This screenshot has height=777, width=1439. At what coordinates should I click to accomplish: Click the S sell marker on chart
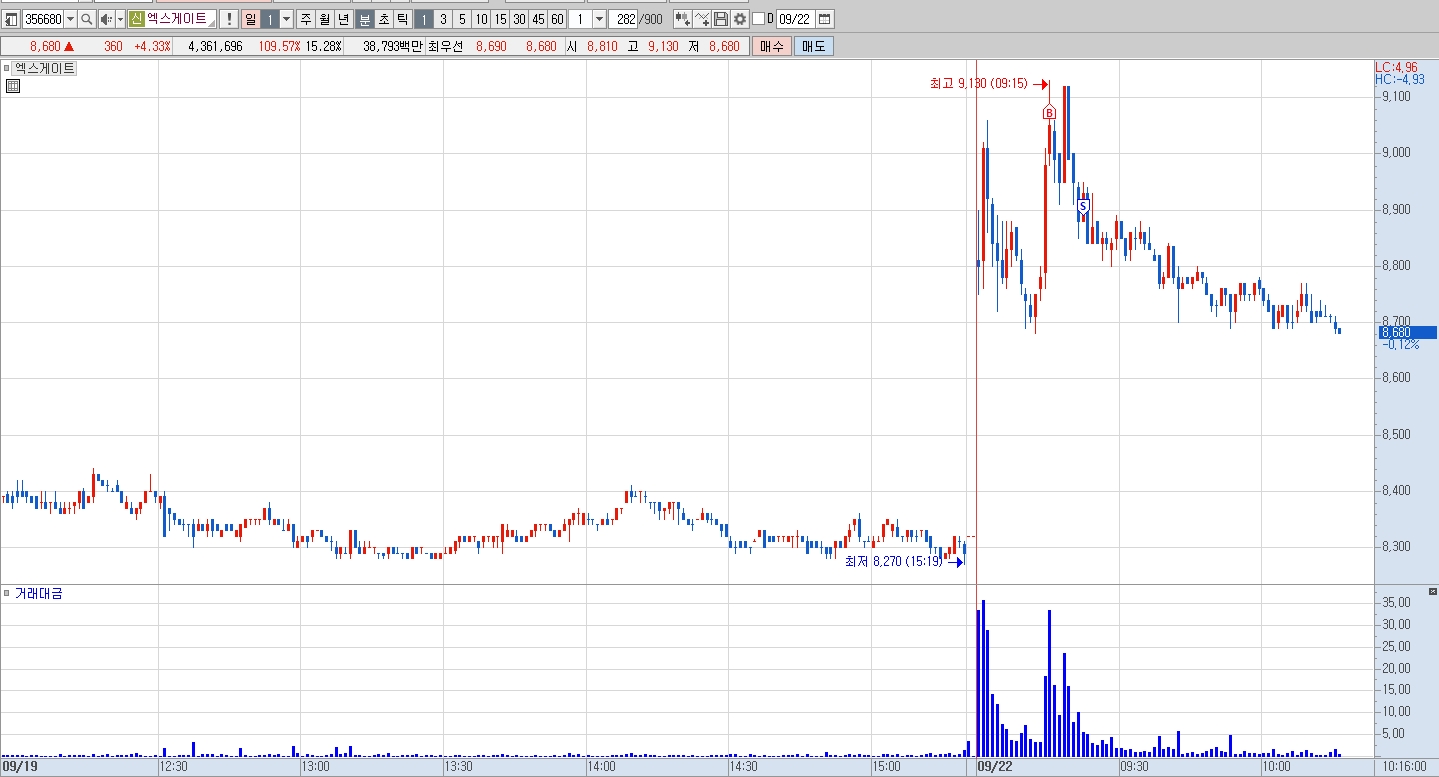point(1082,205)
